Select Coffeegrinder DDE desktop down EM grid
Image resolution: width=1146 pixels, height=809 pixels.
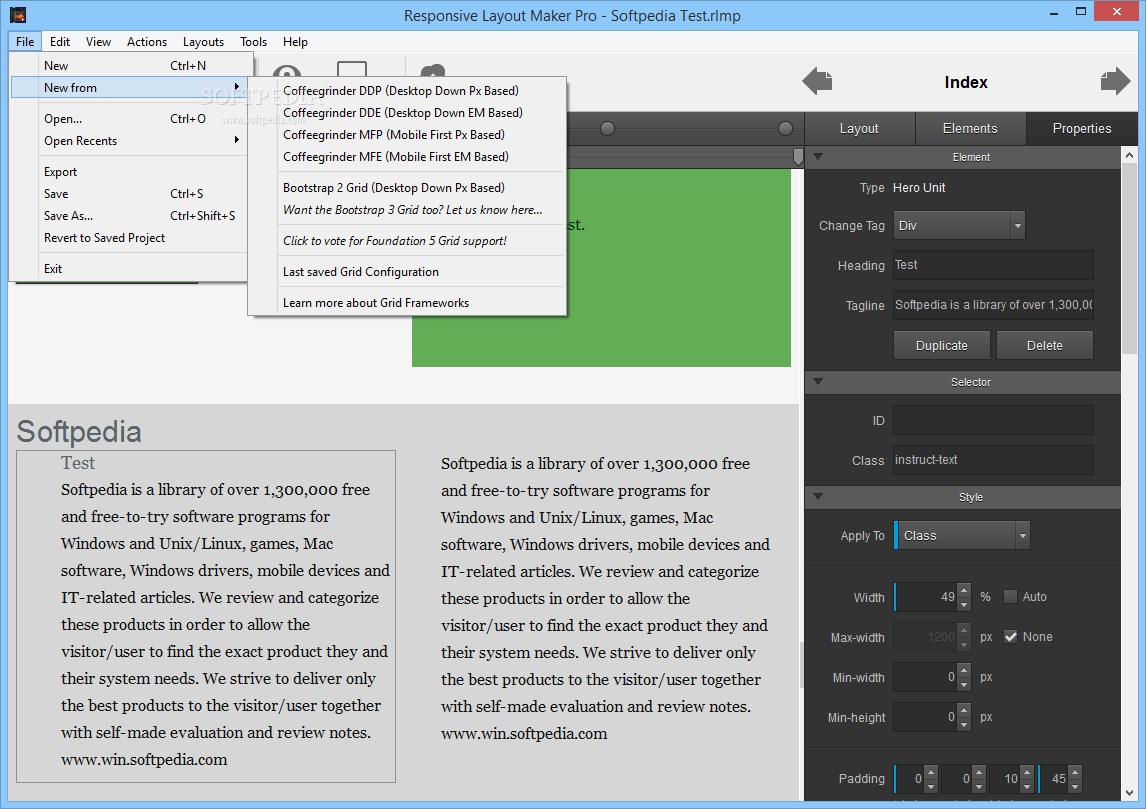coord(407,113)
